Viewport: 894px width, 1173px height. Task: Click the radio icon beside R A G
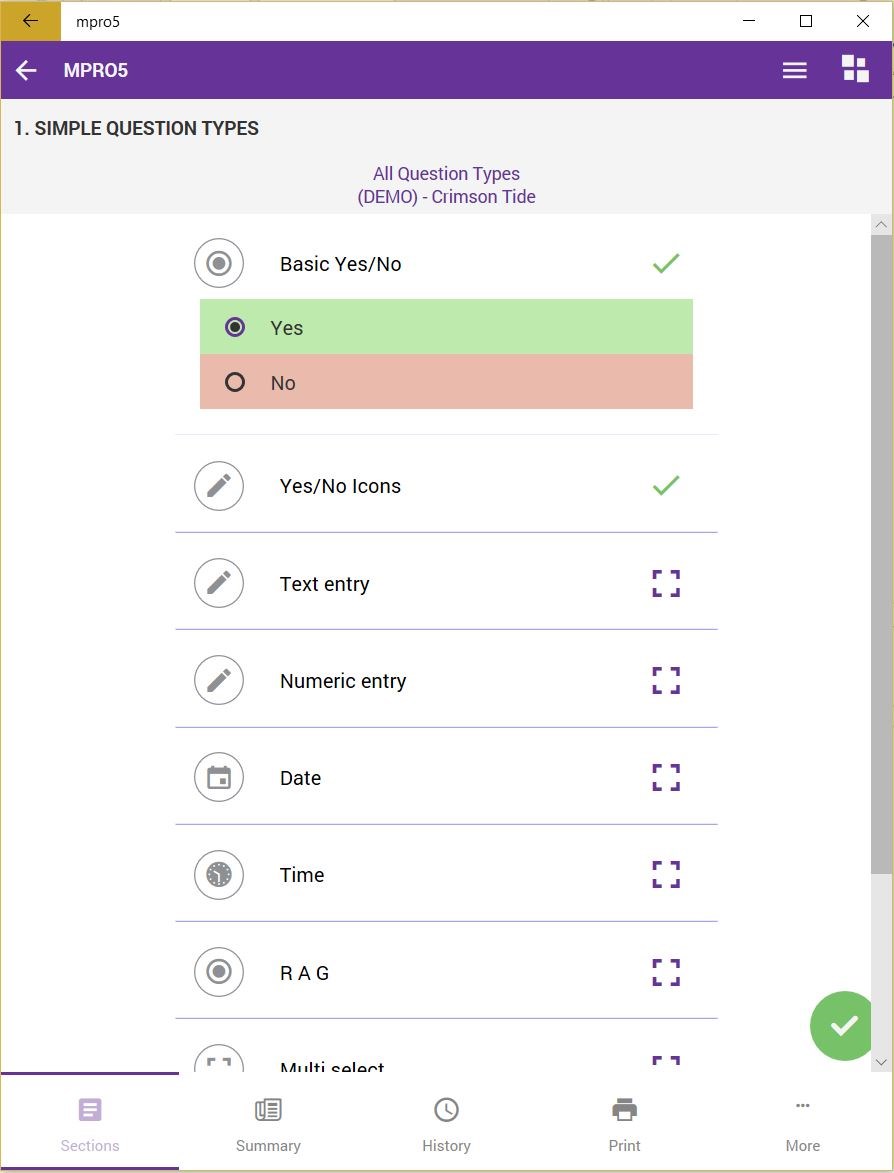[x=218, y=972]
